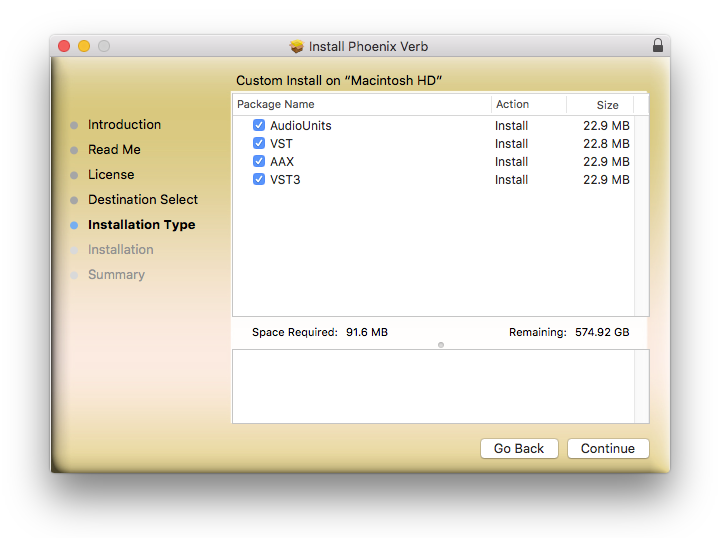Uncheck the VST3 package checkbox
This screenshot has height=538, width=720.
[259, 180]
